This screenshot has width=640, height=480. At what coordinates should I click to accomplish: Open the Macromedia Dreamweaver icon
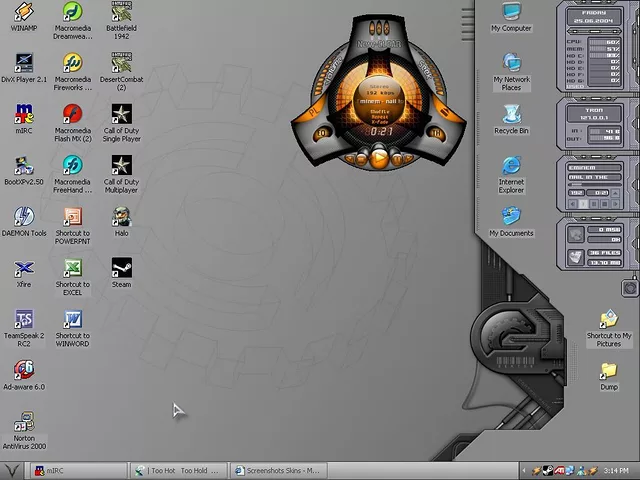click(72, 13)
